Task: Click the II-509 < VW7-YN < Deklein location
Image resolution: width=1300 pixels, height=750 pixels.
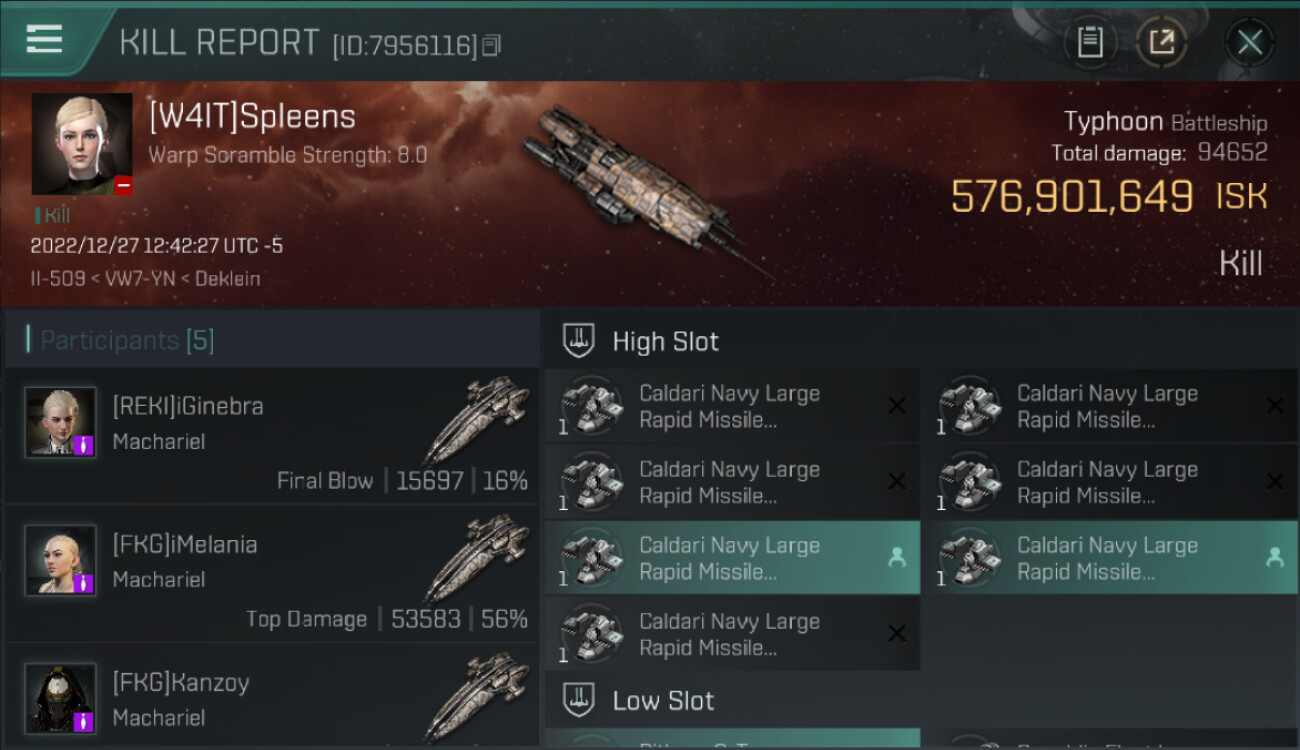Action: click(x=146, y=279)
